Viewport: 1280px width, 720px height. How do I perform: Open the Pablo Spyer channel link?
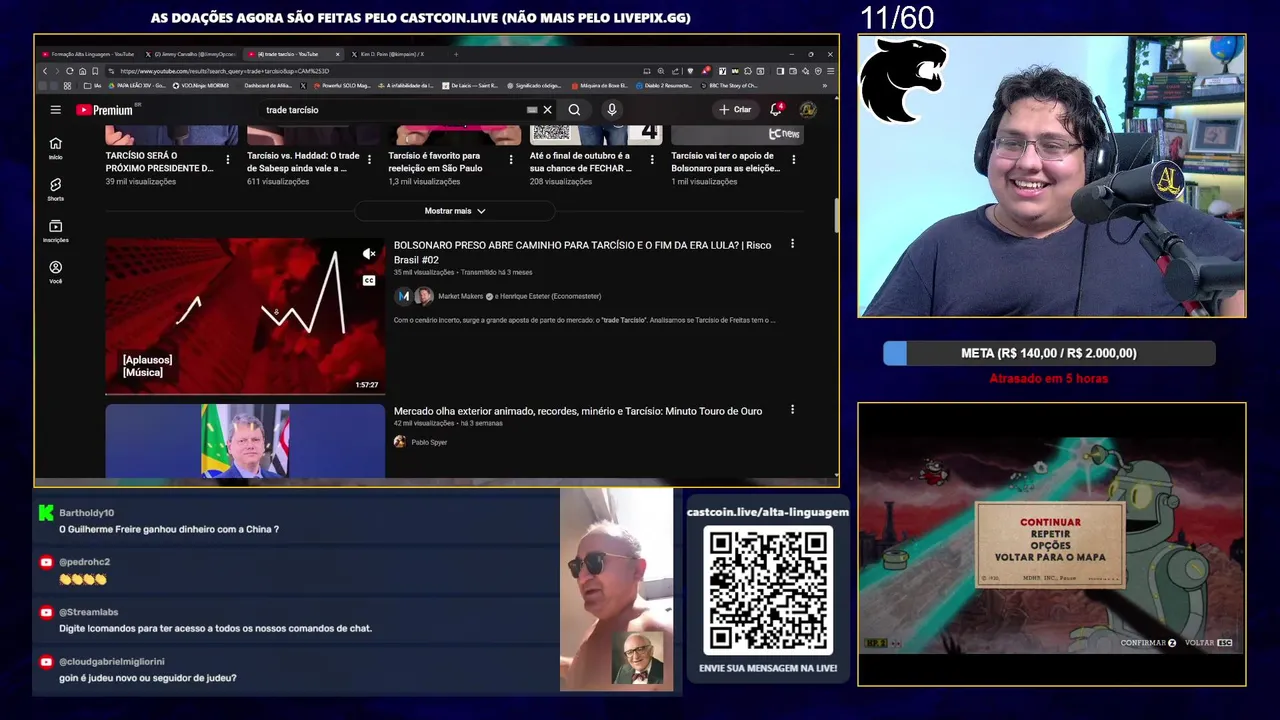click(x=429, y=442)
